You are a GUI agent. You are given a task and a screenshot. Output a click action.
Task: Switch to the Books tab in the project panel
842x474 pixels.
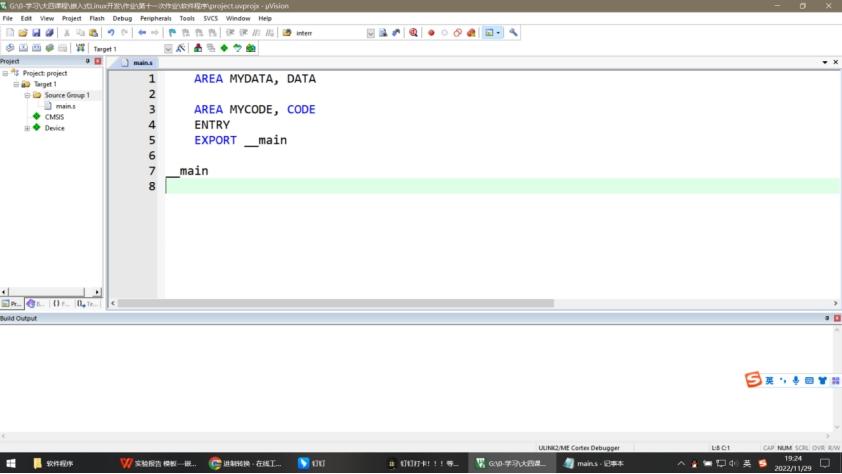[x=36, y=304]
